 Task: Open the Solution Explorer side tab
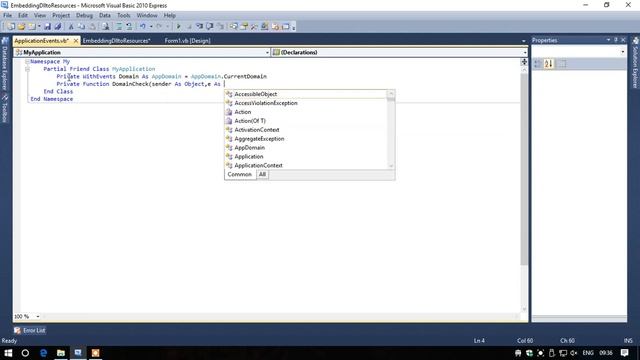tap(635, 63)
